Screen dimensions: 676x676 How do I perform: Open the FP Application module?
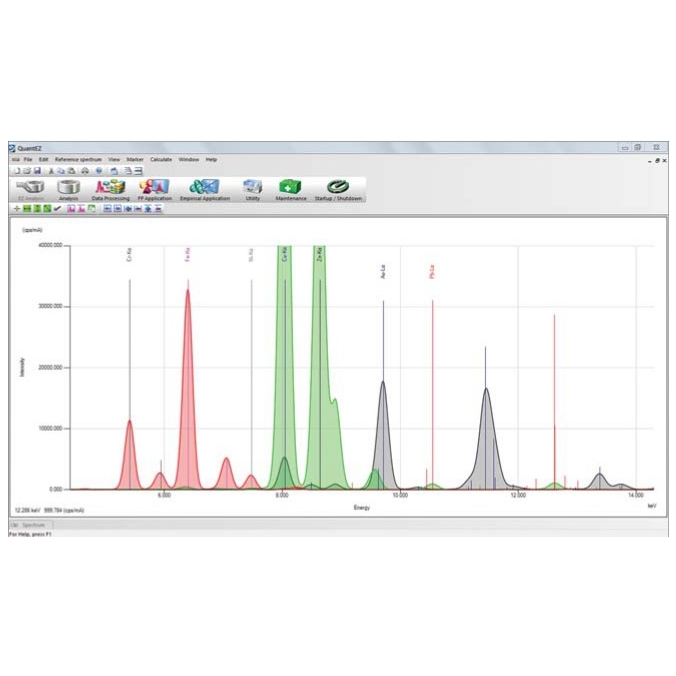coord(154,188)
